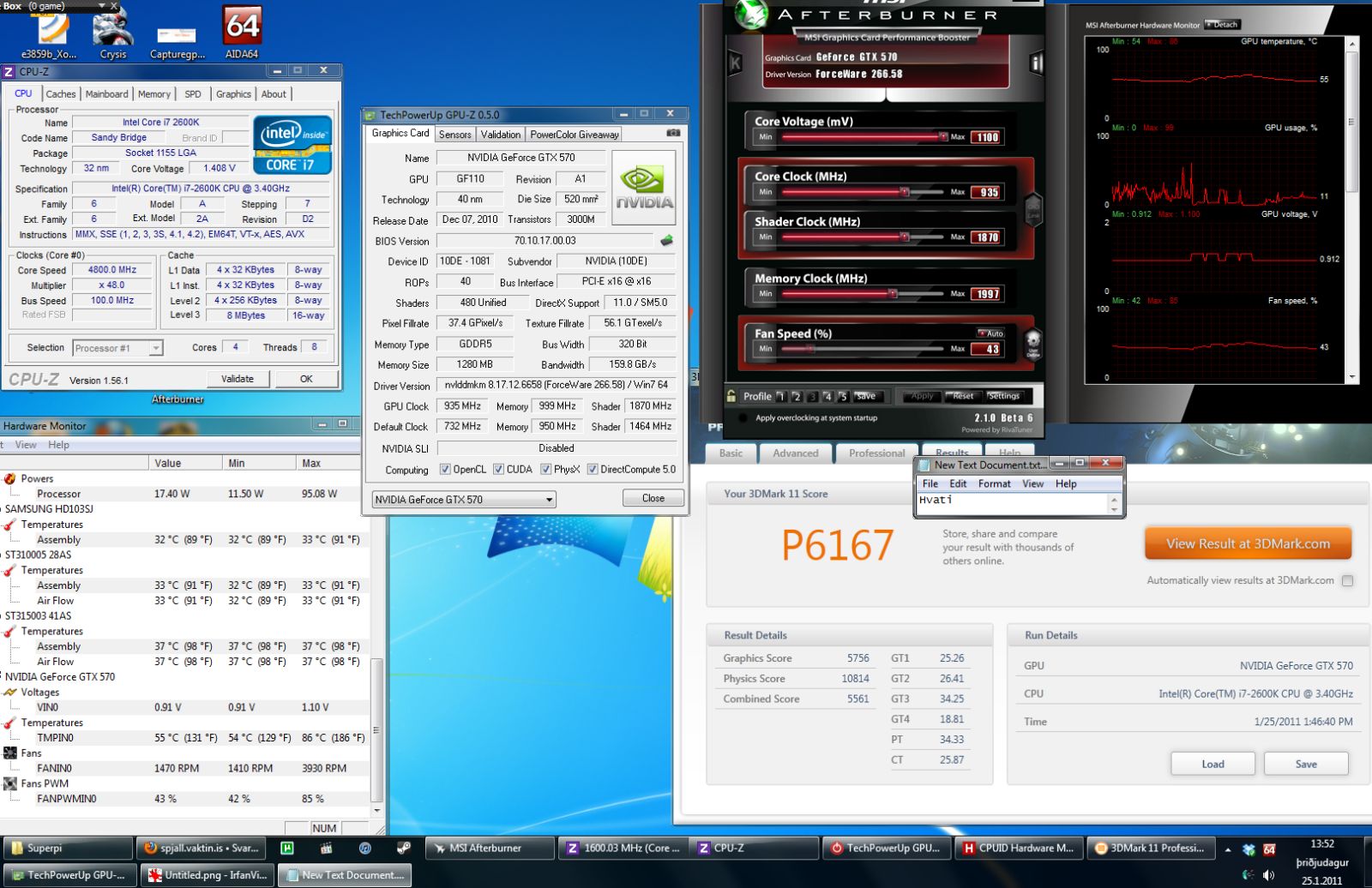This screenshot has width=1372, height=888.
Task: Click View Result at 3DMark.com button
Action: pos(1248,543)
